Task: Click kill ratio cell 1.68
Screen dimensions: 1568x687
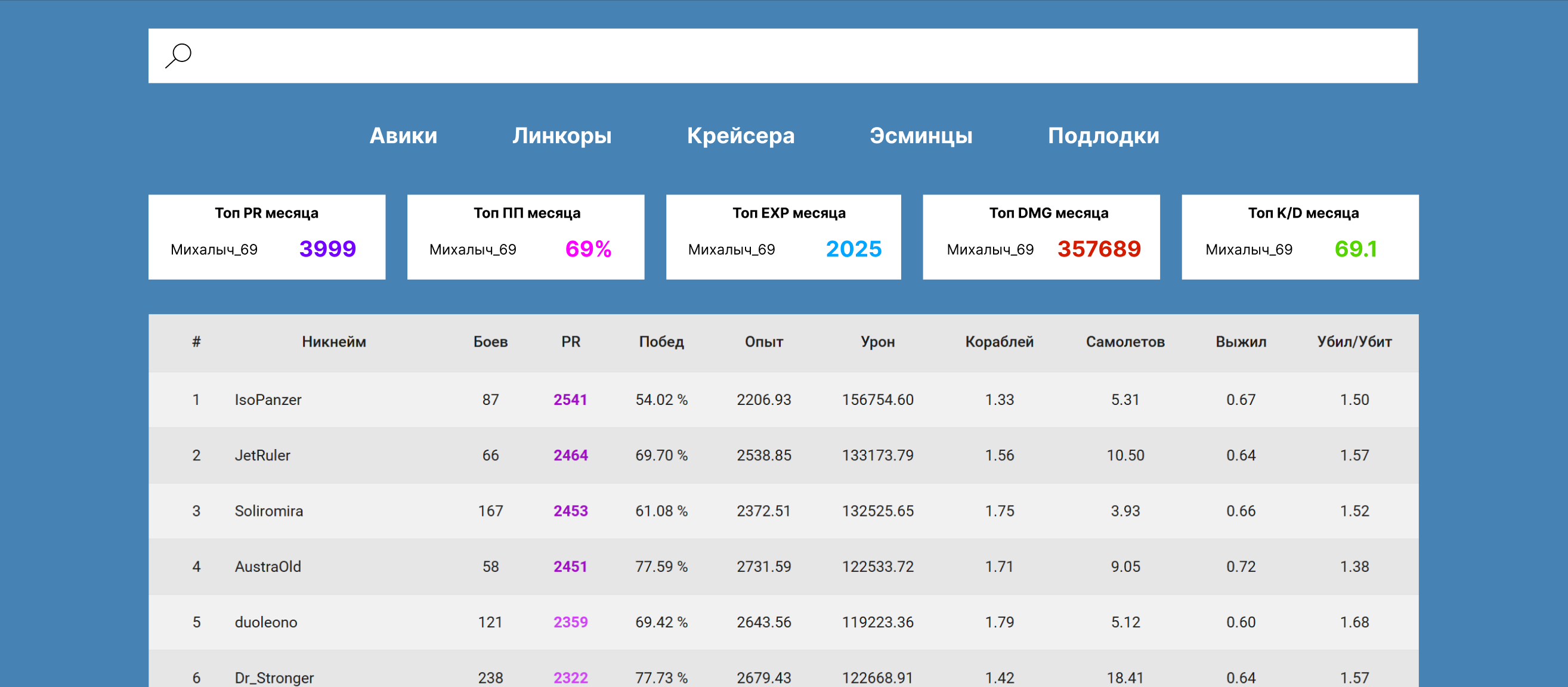Action: click(1354, 622)
